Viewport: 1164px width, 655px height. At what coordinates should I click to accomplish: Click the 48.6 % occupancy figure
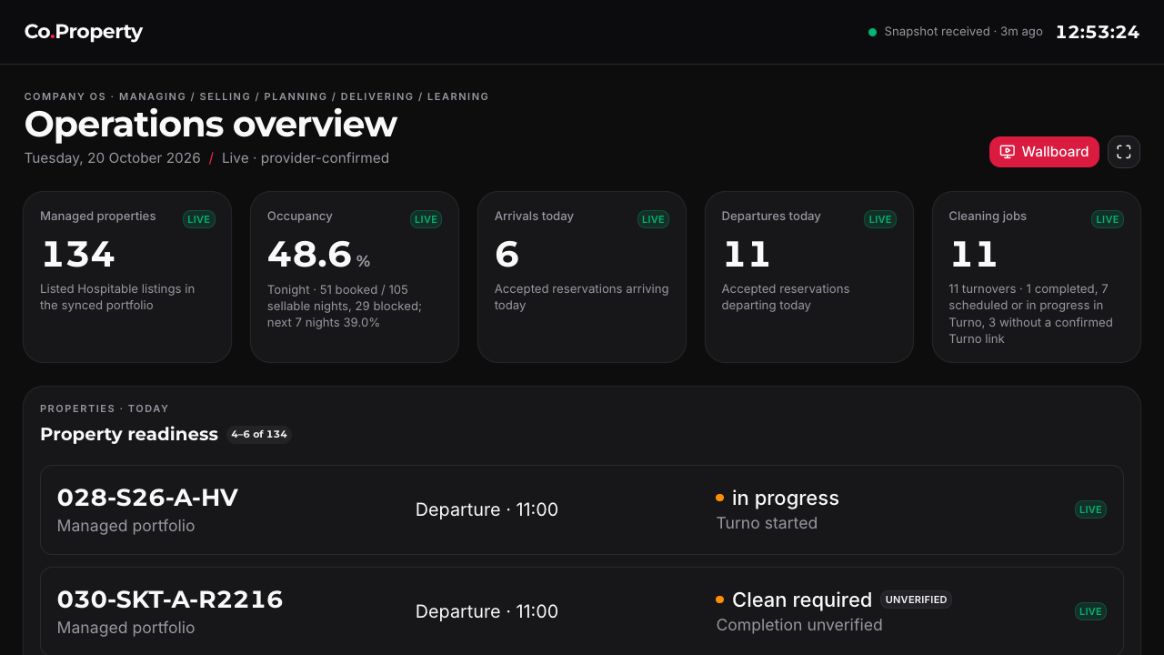pyautogui.click(x=318, y=255)
